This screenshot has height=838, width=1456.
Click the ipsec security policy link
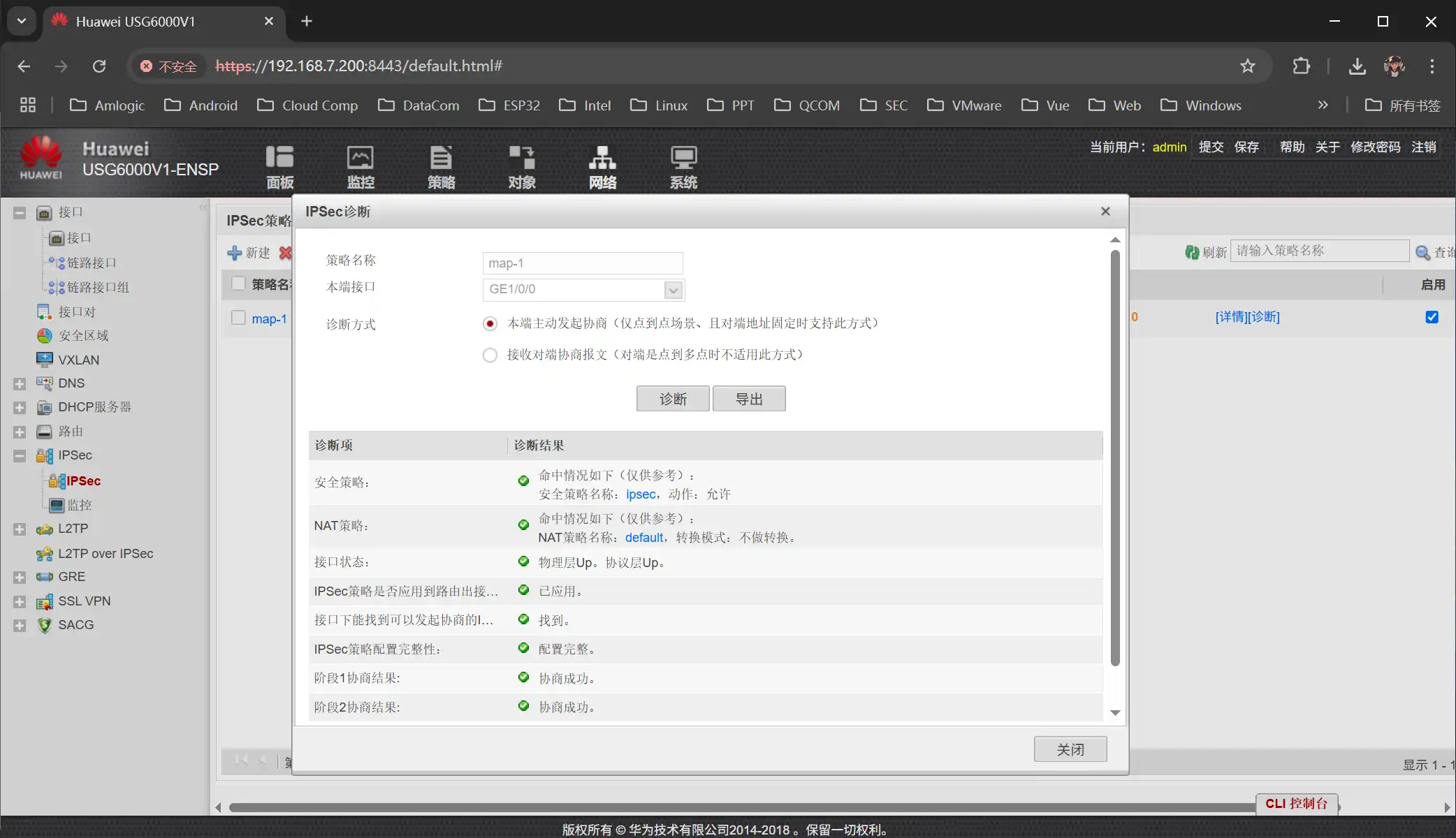tap(640, 494)
